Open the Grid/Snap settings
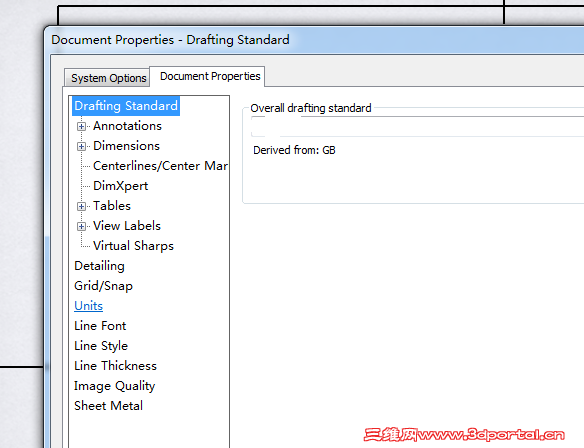Screen dimensions: 584x448 click(x=103, y=286)
